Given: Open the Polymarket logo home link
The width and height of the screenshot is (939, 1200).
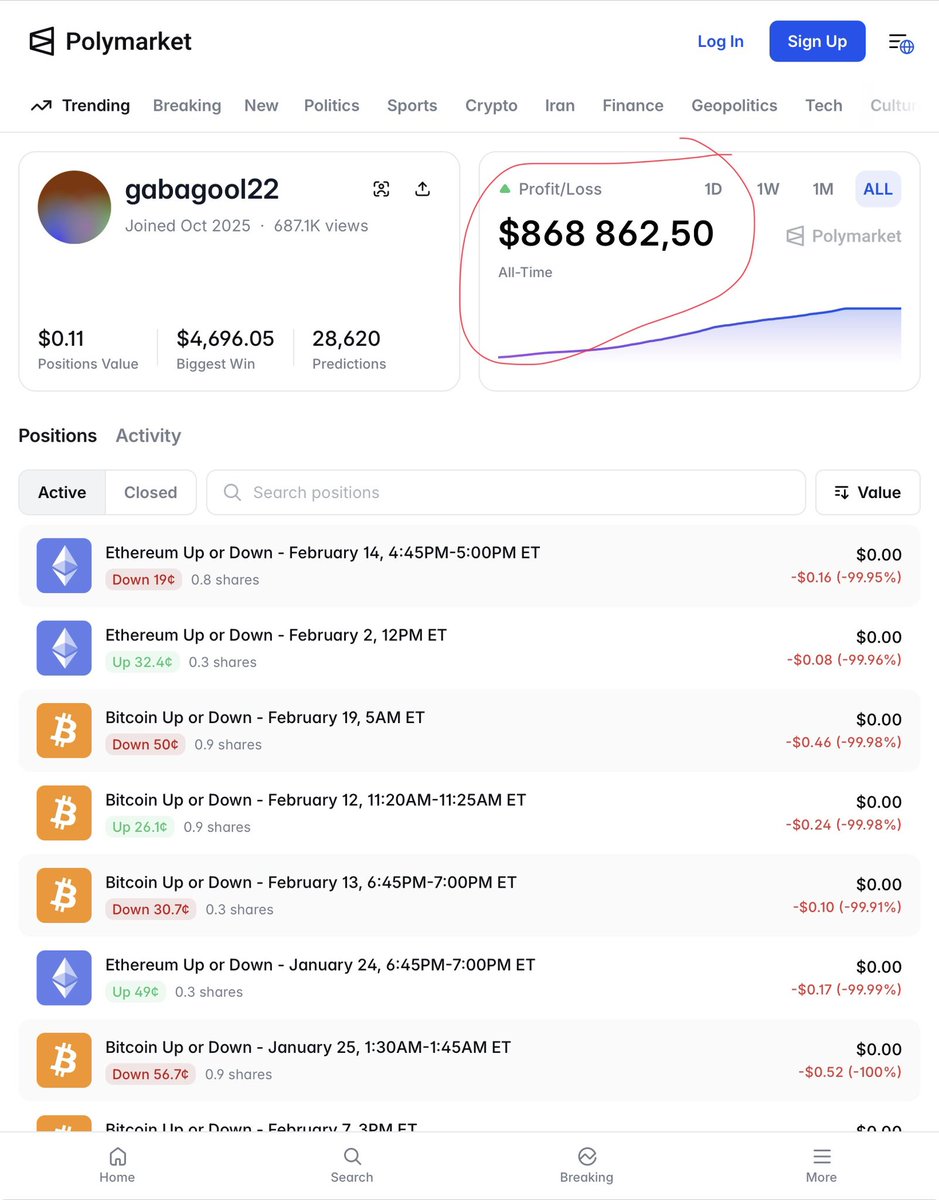Looking at the screenshot, I should (x=110, y=41).
